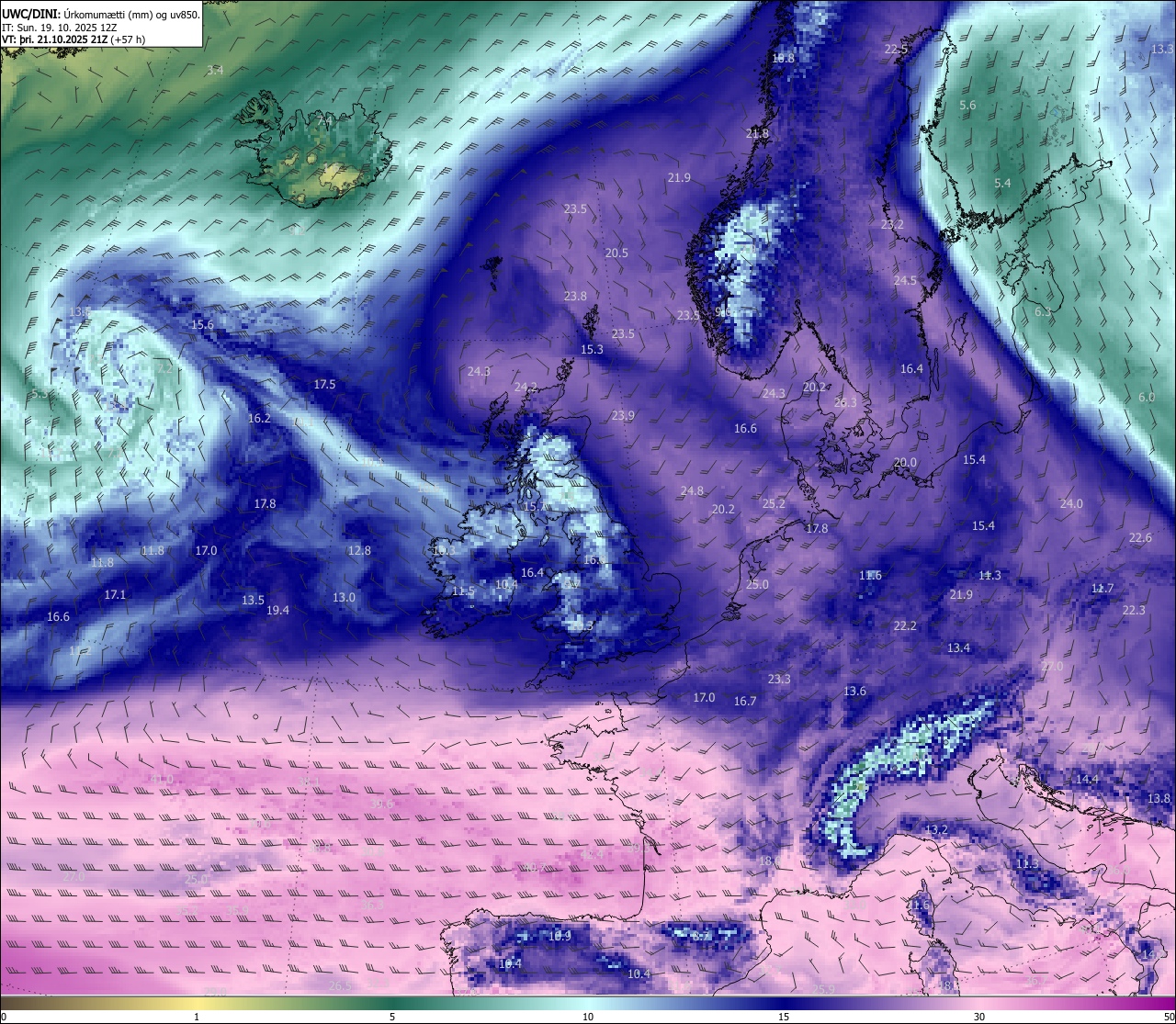Click the 13.6 value on the map
Image resolution: width=1176 pixels, height=1024 pixels.
click(854, 691)
